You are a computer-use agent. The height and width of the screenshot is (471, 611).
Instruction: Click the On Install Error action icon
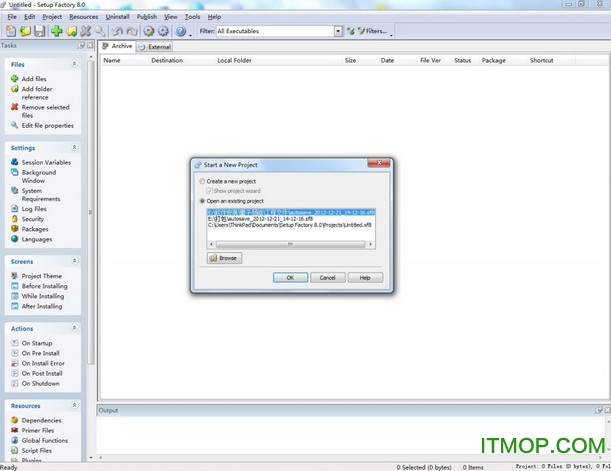(15, 363)
